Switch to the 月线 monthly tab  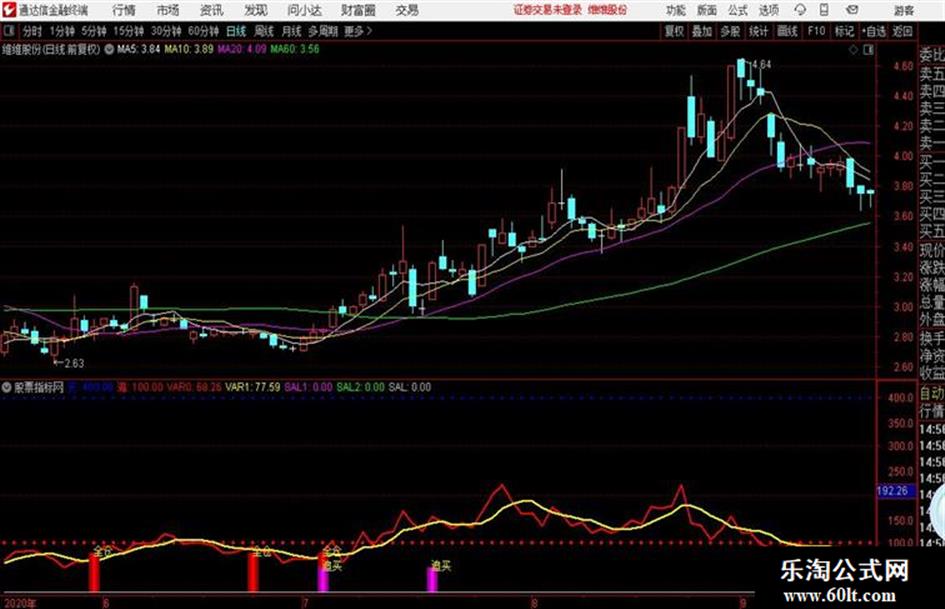(291, 31)
